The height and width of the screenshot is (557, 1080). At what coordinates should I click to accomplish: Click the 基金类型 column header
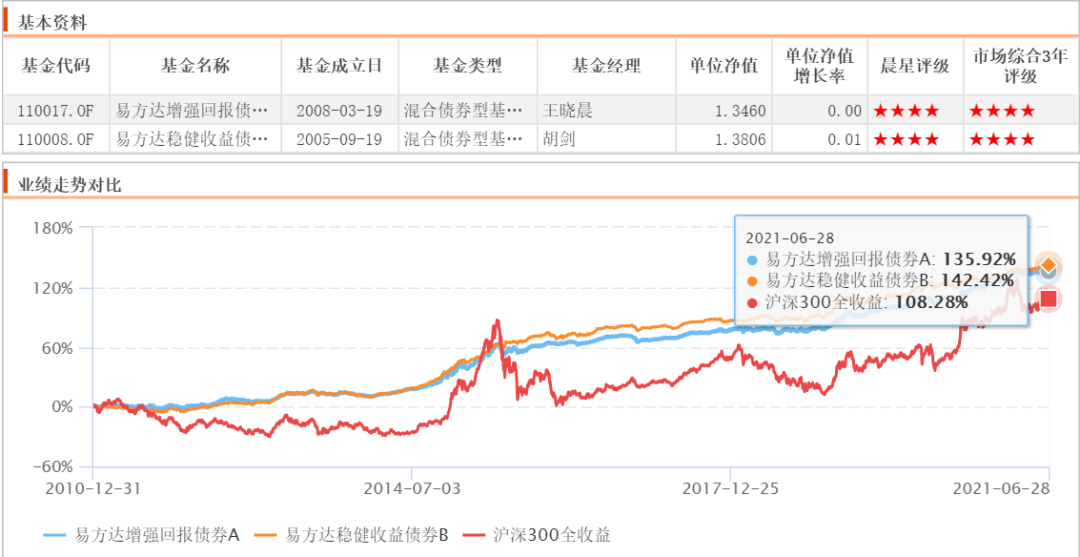point(467,66)
